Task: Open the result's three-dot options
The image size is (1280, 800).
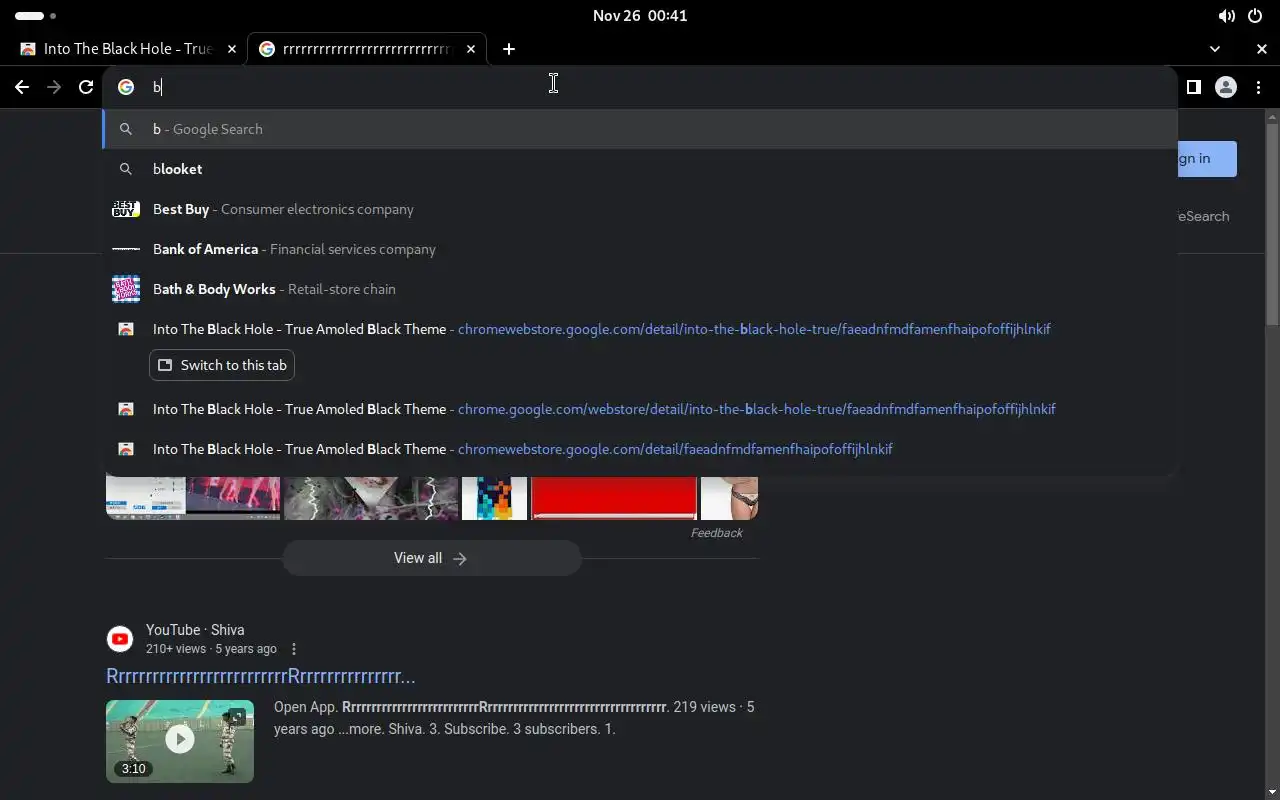Action: point(294,649)
